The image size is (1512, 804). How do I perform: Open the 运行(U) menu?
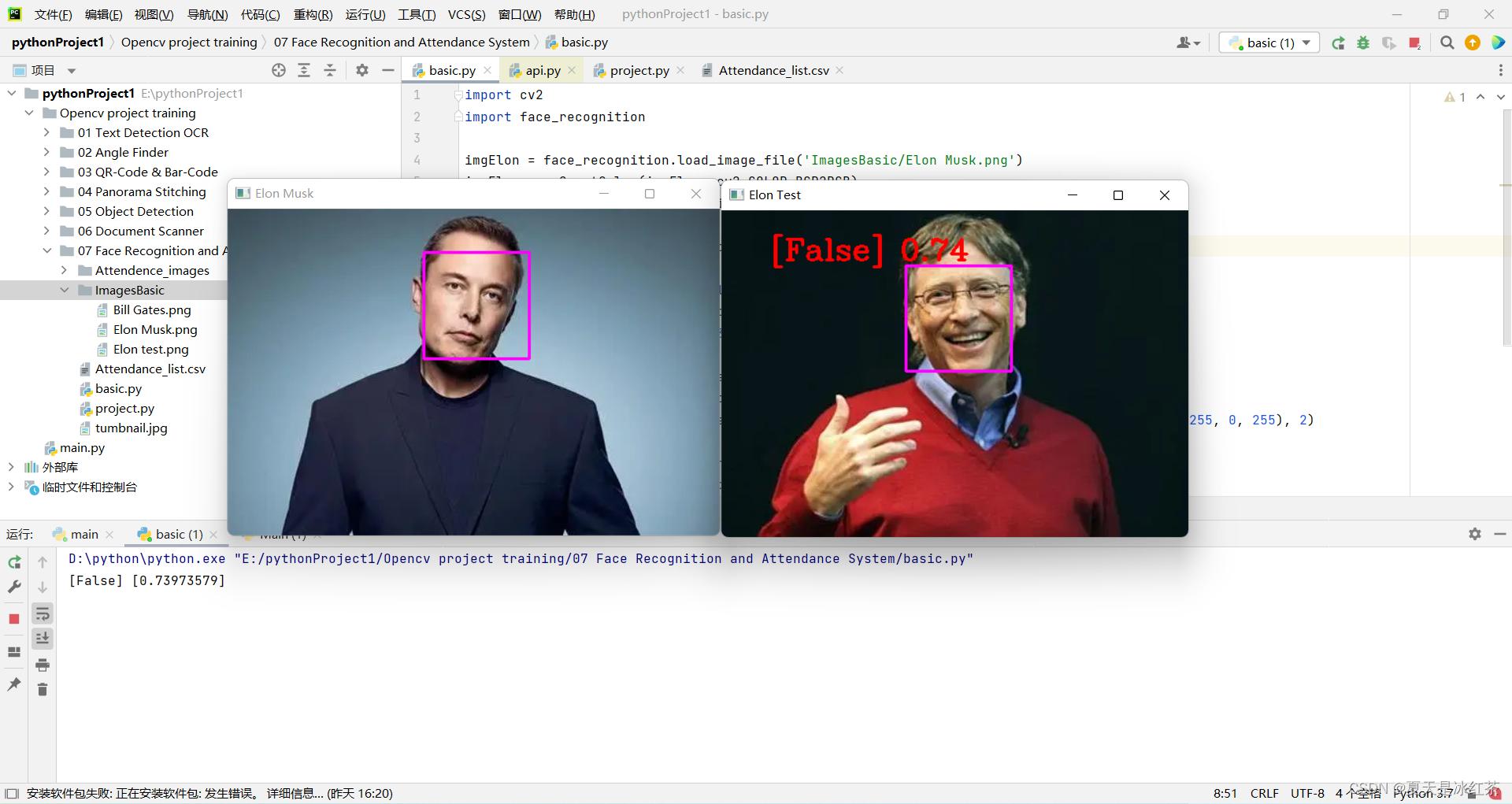click(x=365, y=14)
